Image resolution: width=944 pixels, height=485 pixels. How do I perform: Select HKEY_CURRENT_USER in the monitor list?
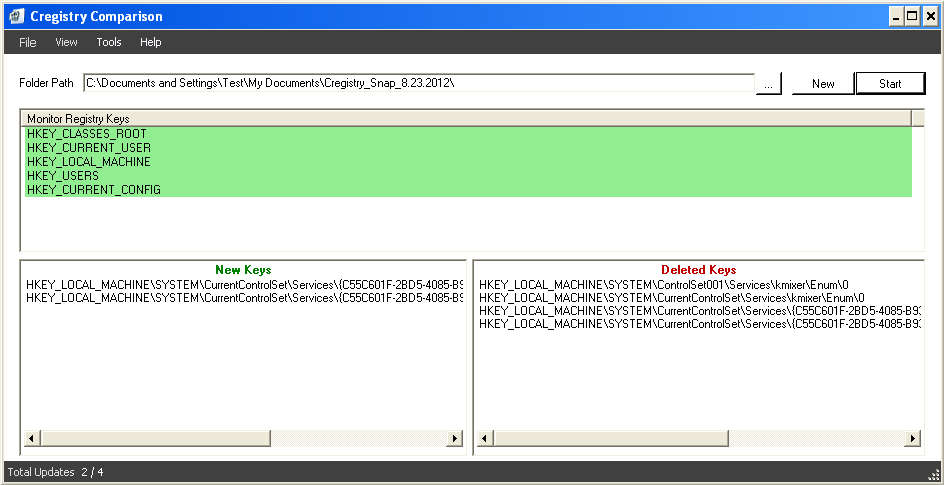pos(468,147)
